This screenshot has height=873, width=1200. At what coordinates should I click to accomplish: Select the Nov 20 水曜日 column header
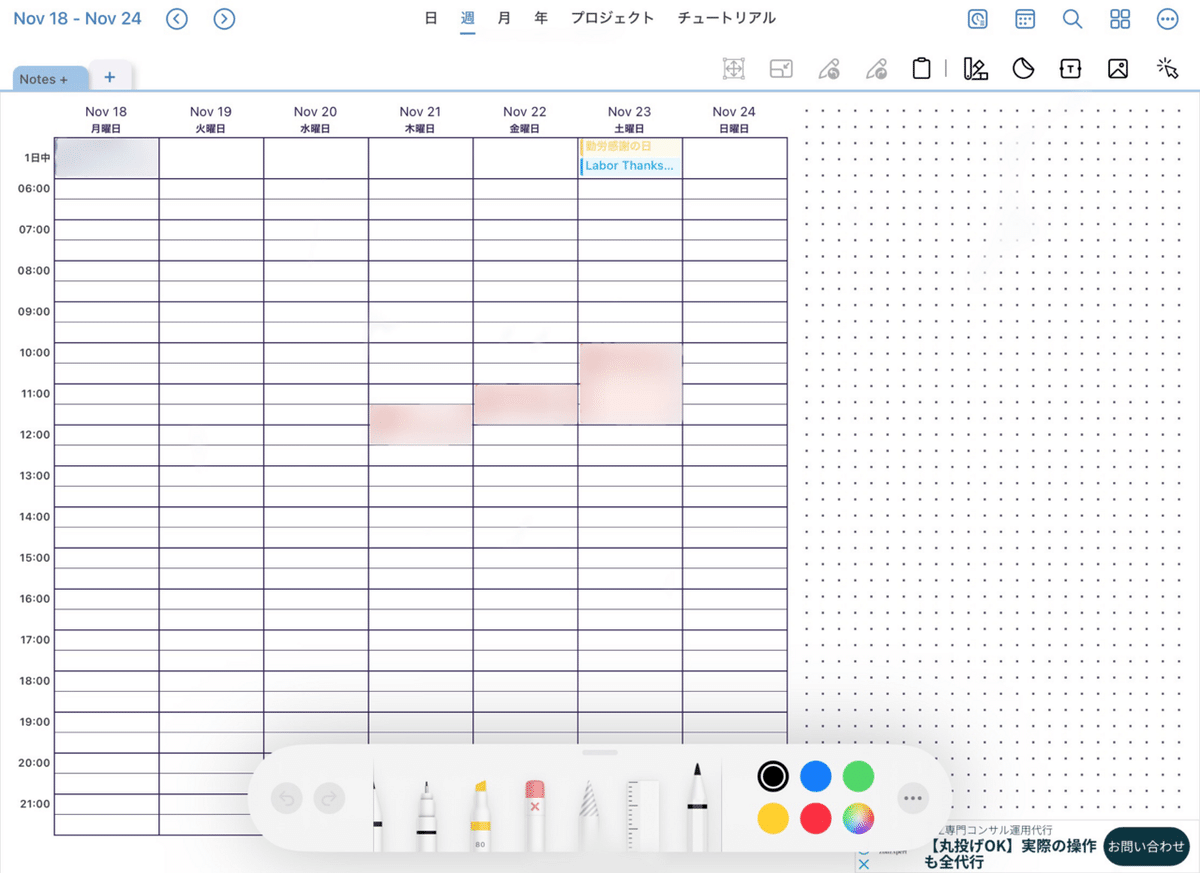pos(316,119)
